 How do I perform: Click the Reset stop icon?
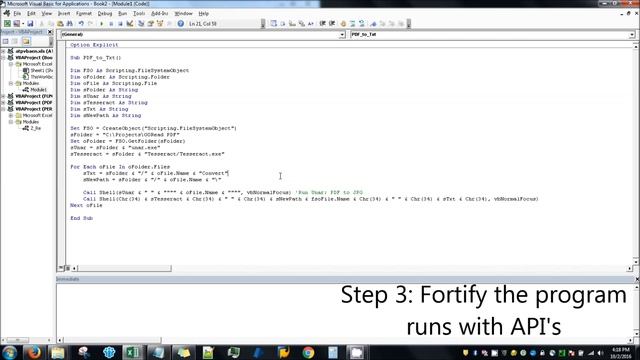pyautogui.click(x=120, y=24)
